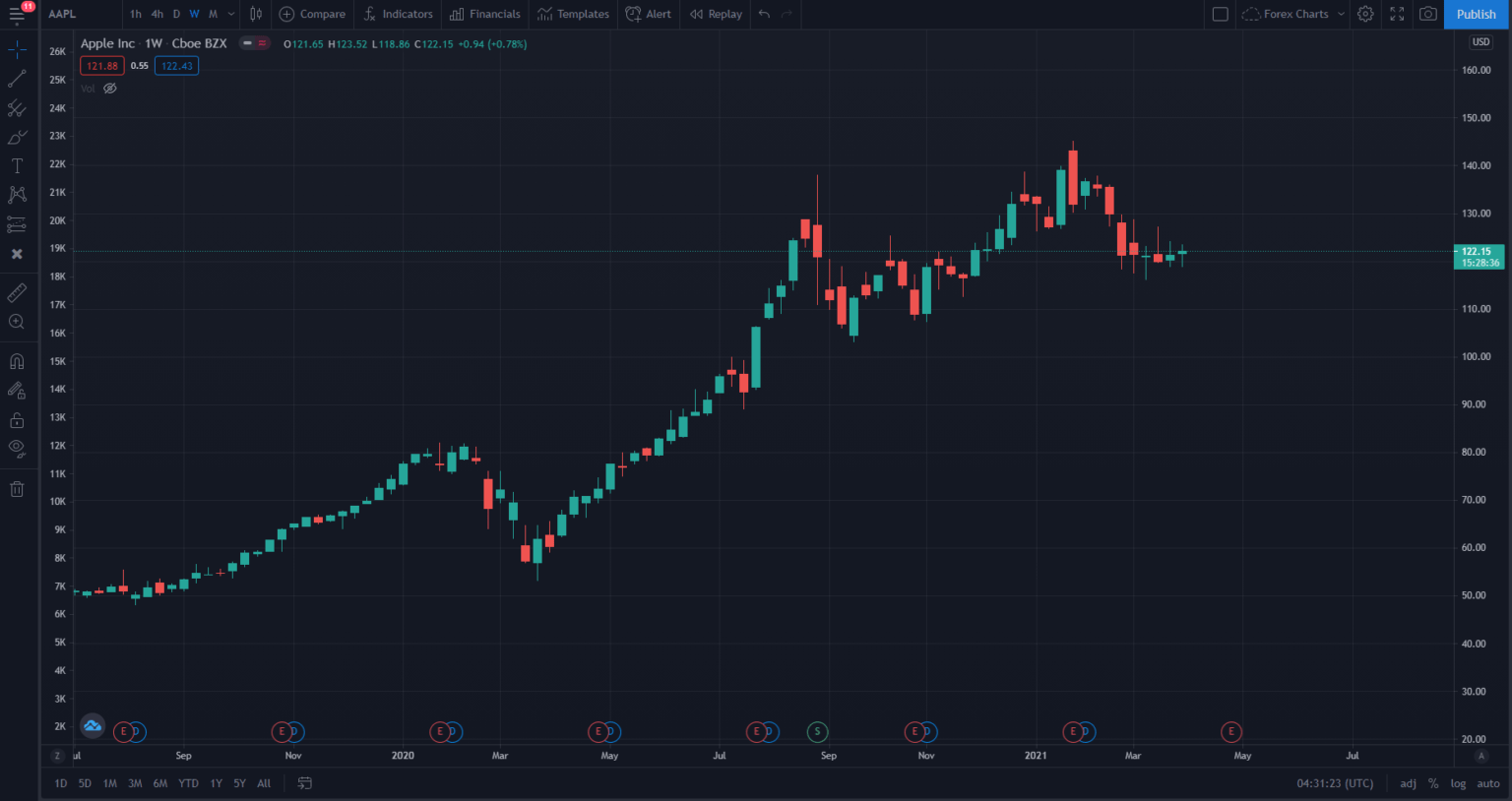Click the 121.88 sell price button
Image resolution: width=1512 pixels, height=801 pixels.
[x=101, y=65]
